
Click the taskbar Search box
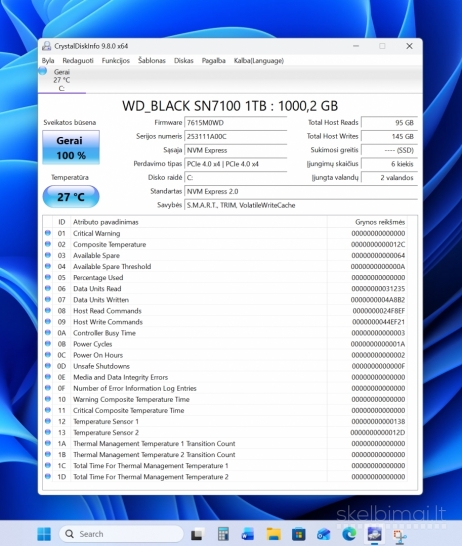121,534
